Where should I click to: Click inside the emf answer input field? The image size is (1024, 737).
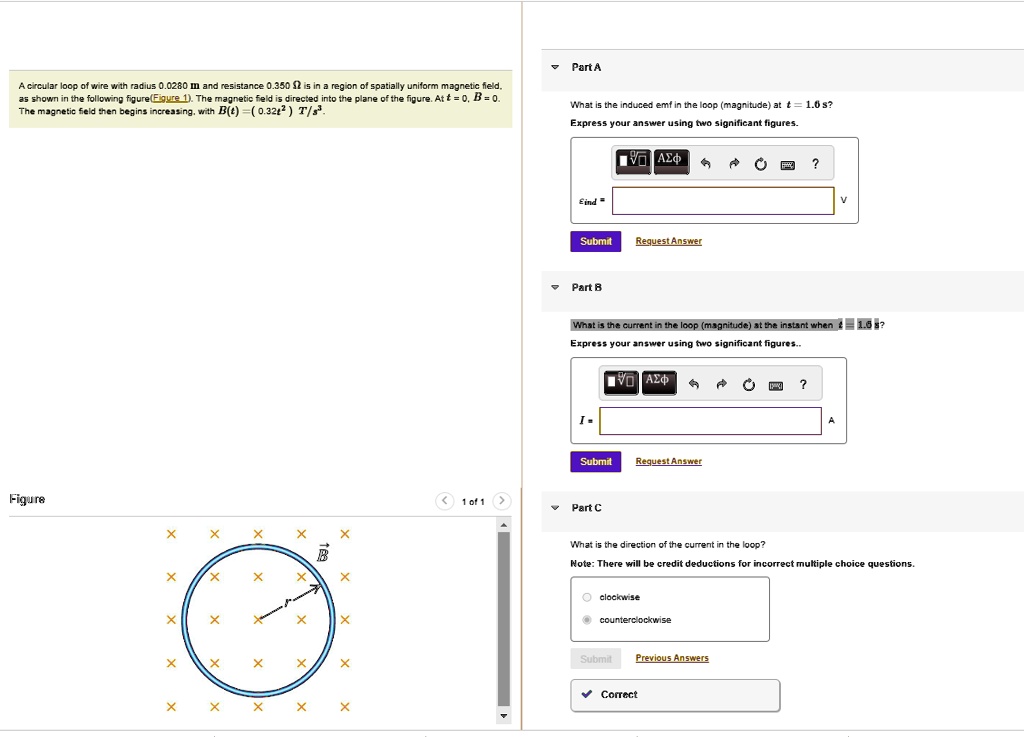[x=722, y=200]
